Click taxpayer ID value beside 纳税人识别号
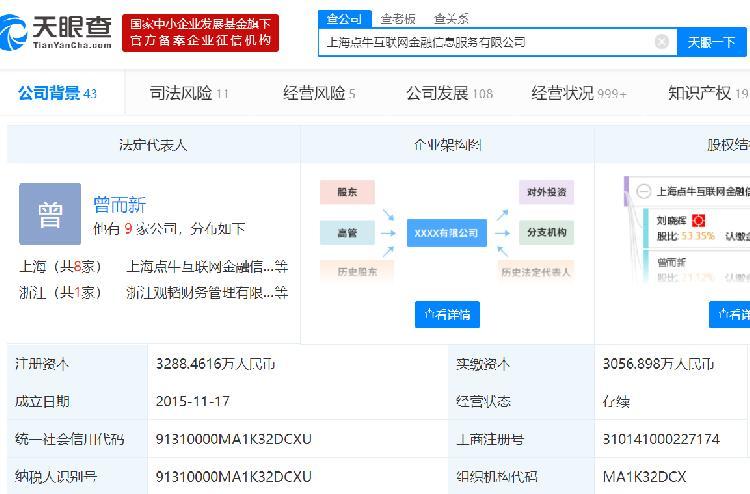This screenshot has width=750, height=494. coord(233,476)
